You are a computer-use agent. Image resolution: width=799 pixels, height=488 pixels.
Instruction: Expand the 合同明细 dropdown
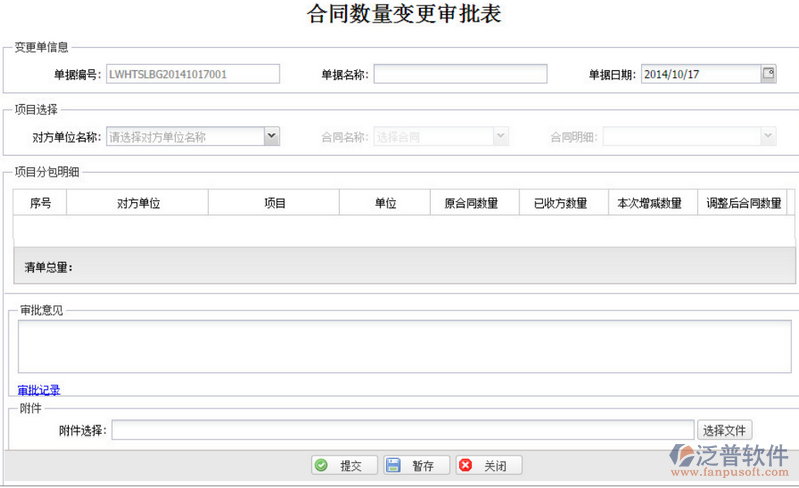click(768, 137)
